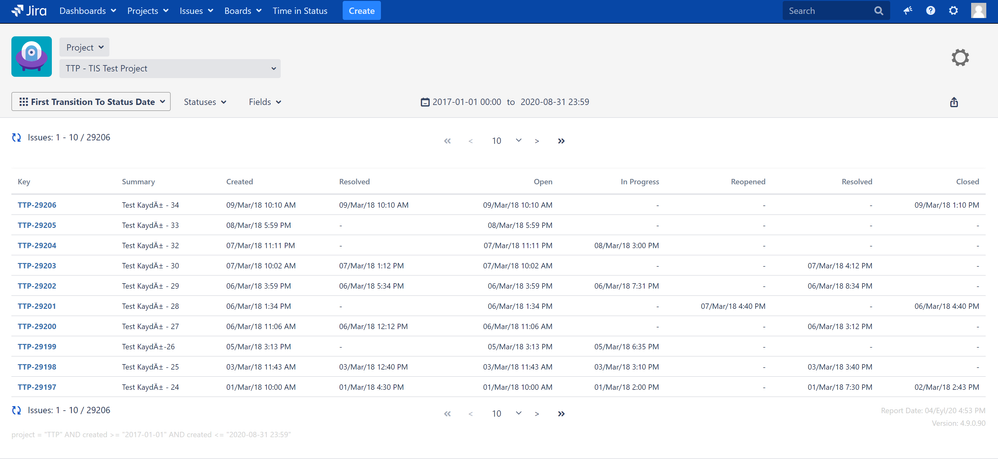This screenshot has width=998, height=459.
Task: Open issue TTP-29203
Action: (37, 265)
